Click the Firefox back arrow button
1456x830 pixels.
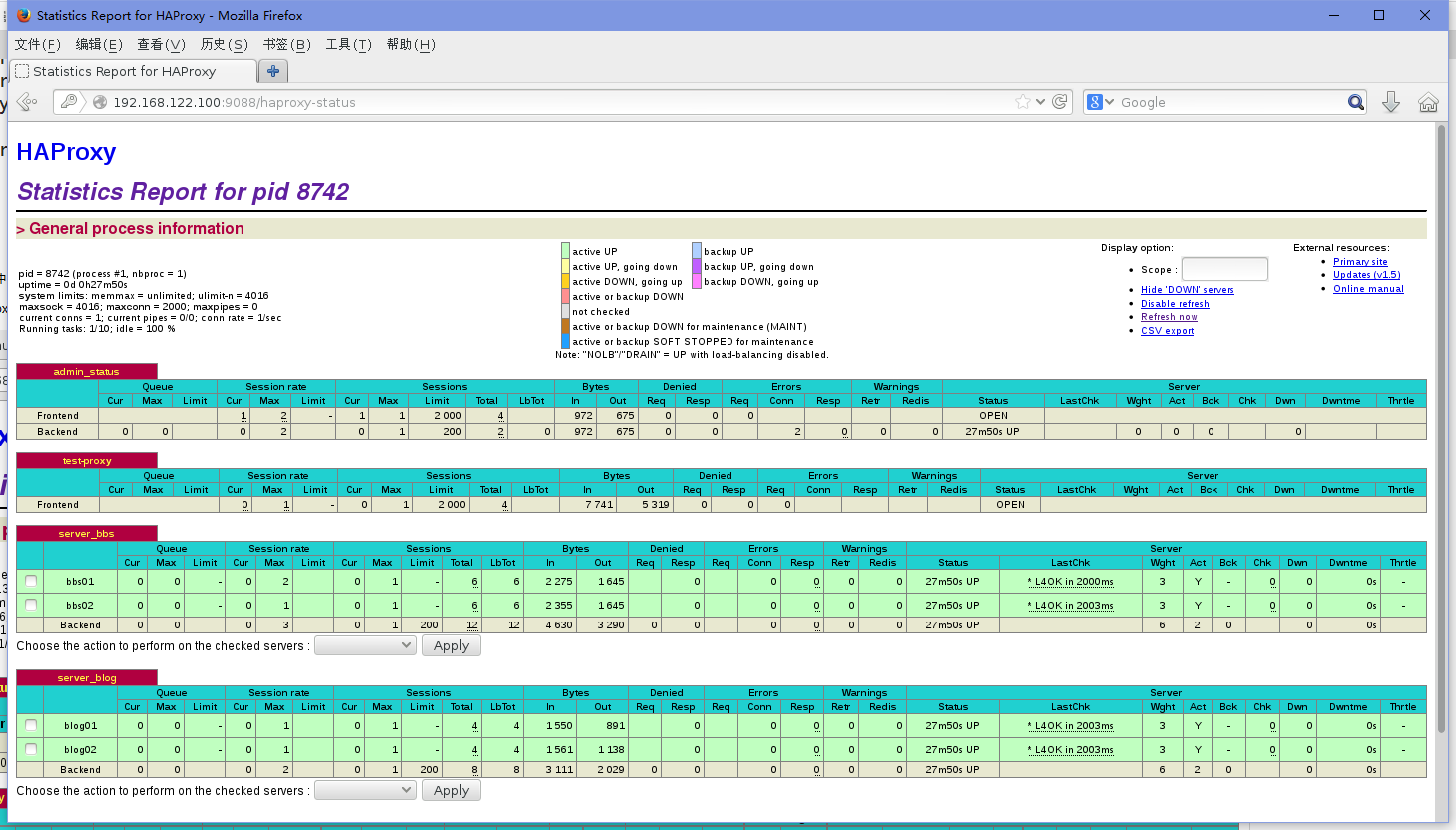tap(27, 102)
